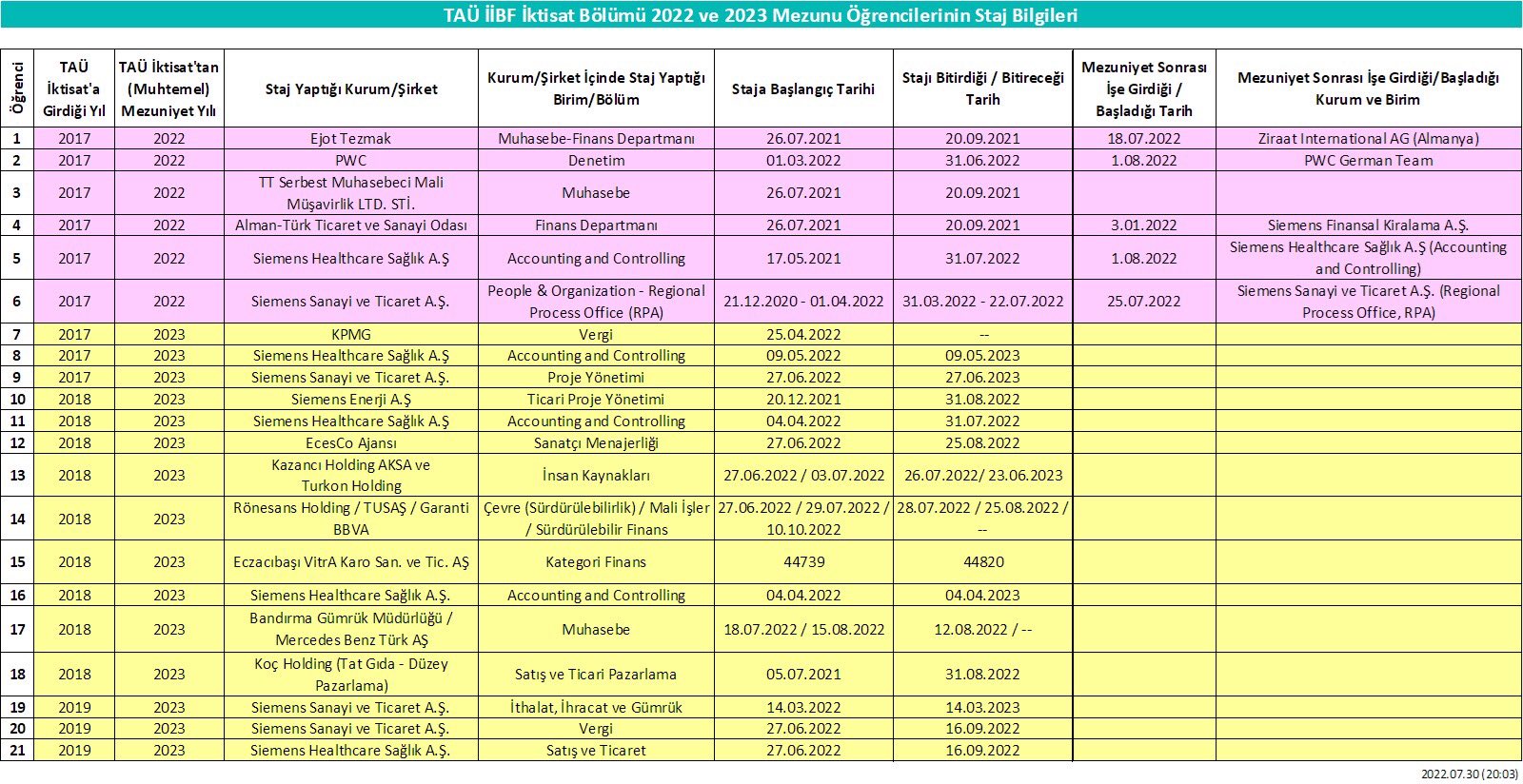The image size is (1523, 784).
Task: Select 'People & Organization - Regional Process Office' cell
Action: point(596,301)
